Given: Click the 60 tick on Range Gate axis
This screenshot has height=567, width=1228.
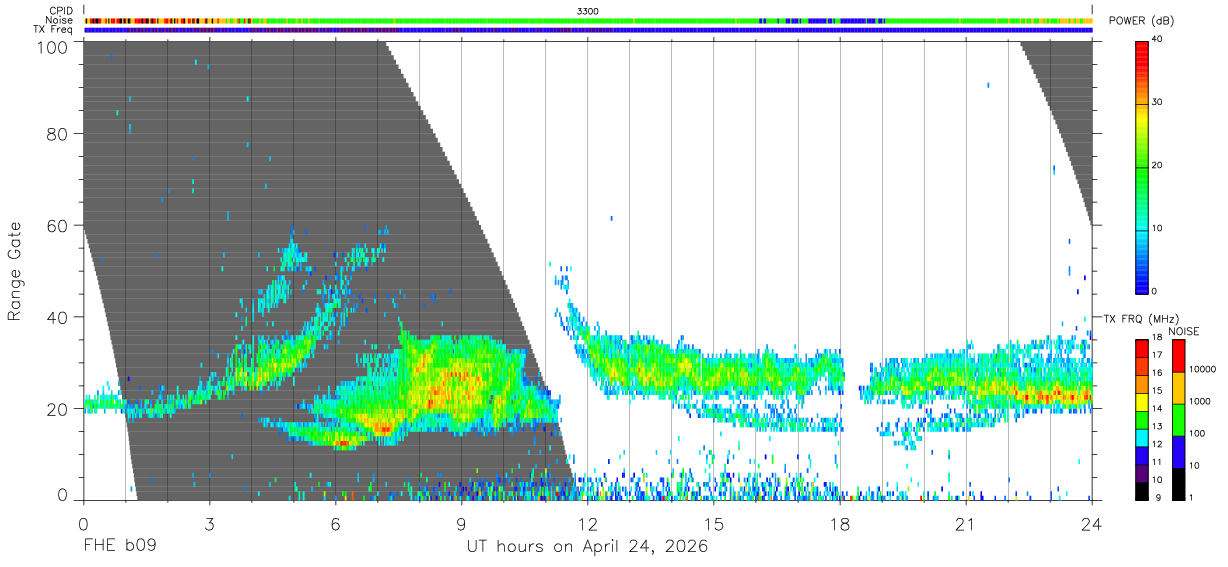Looking at the screenshot, I should (59, 226).
